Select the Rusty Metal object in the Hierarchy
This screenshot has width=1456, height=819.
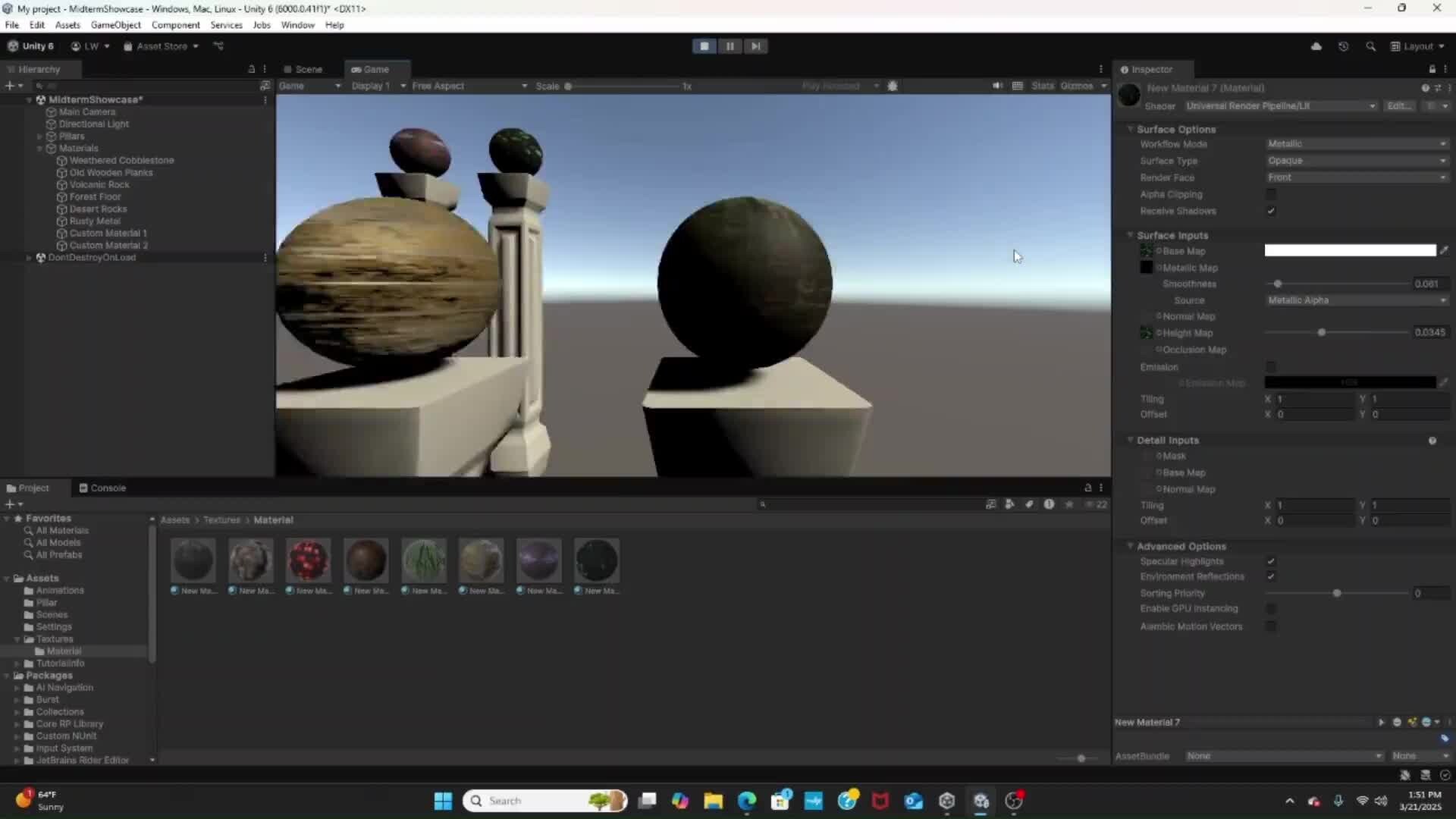(x=95, y=221)
